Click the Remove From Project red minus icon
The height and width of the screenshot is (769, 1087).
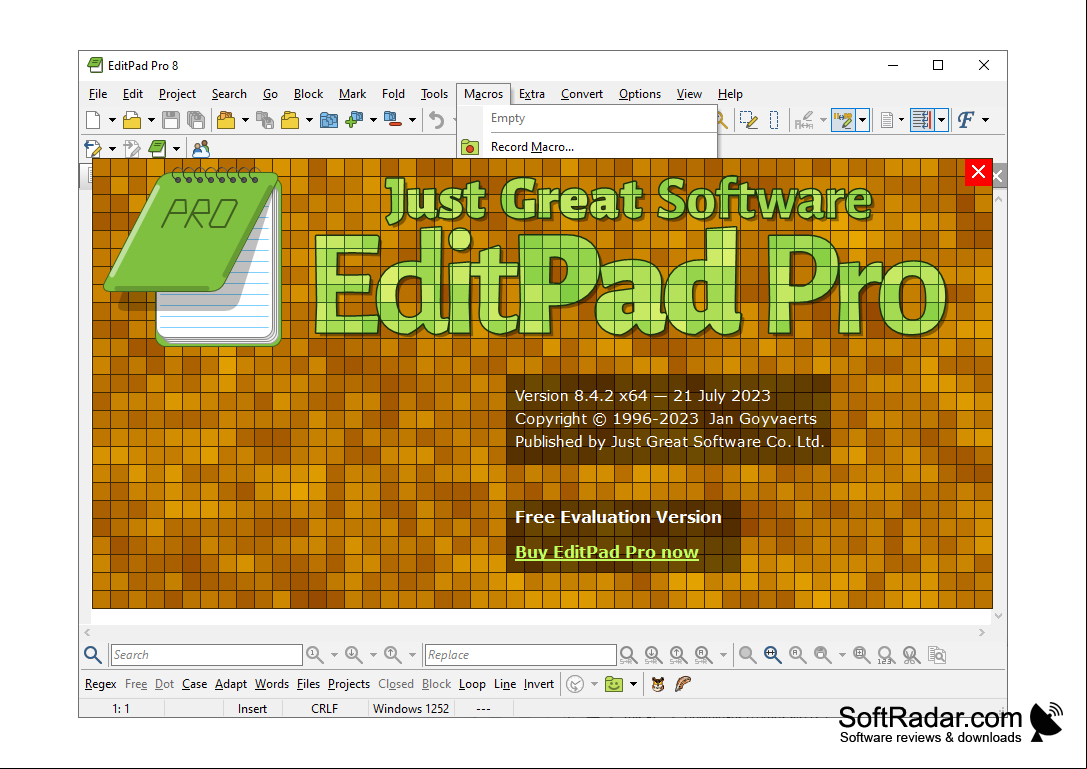[x=393, y=120]
